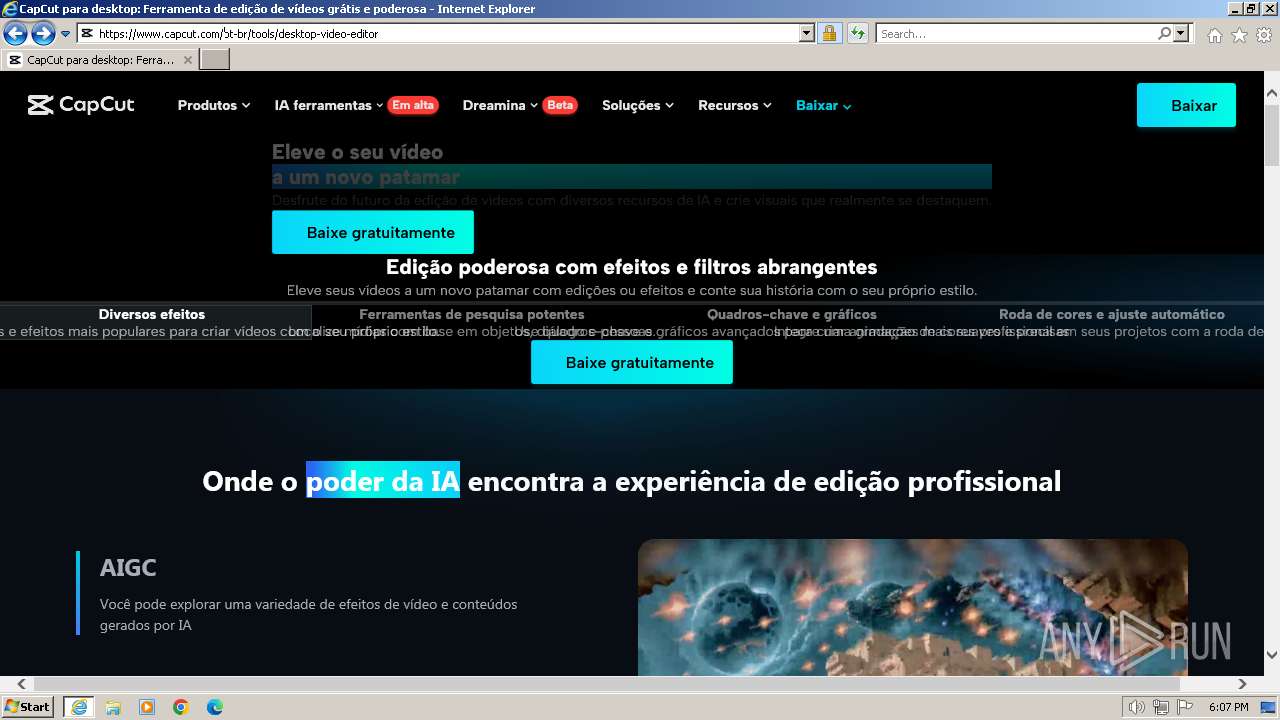The height and width of the screenshot is (720, 1280).
Task: Open the Windows Start menu
Action: click(28, 707)
